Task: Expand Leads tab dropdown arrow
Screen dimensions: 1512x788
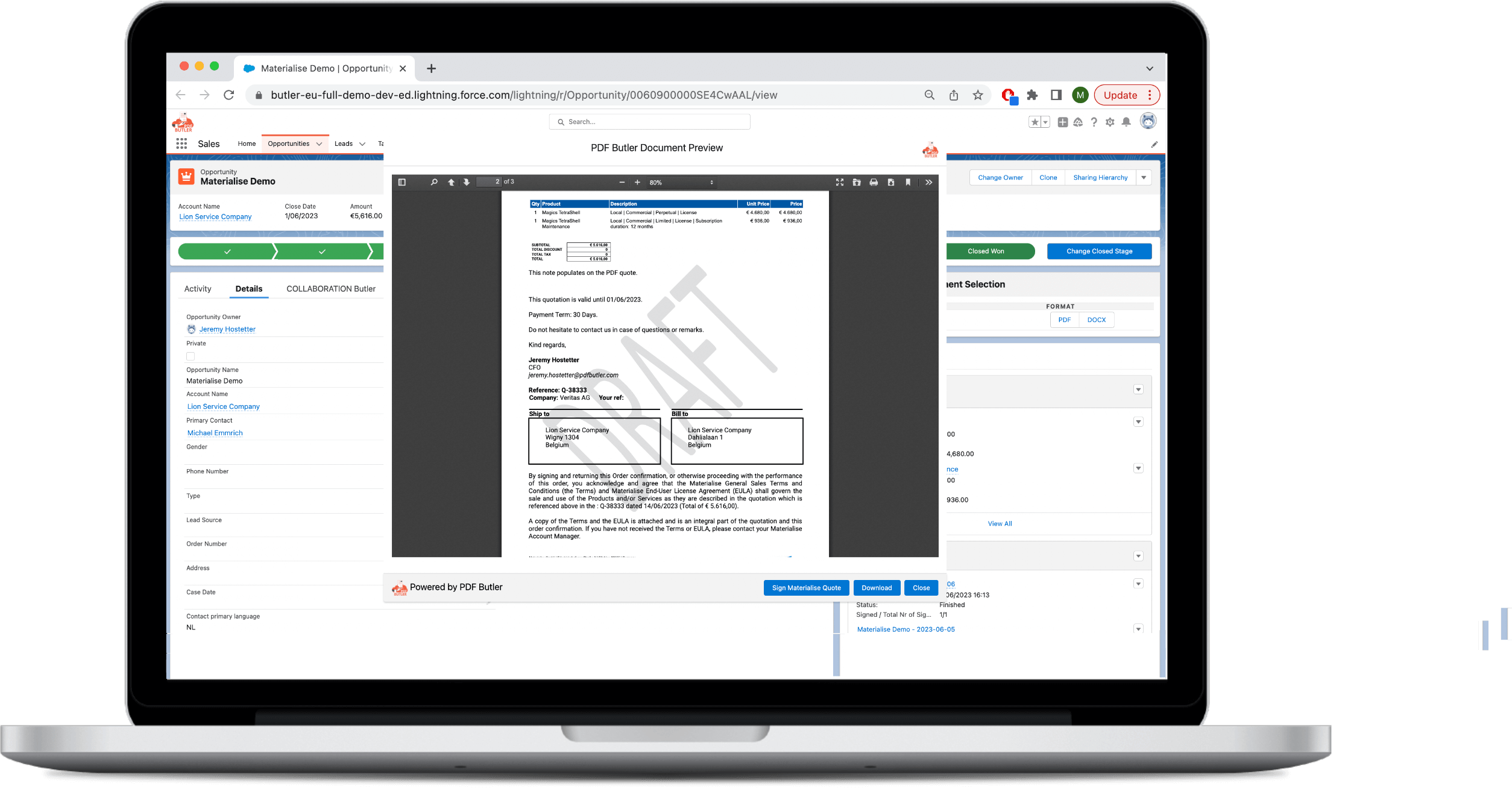Action: point(362,144)
